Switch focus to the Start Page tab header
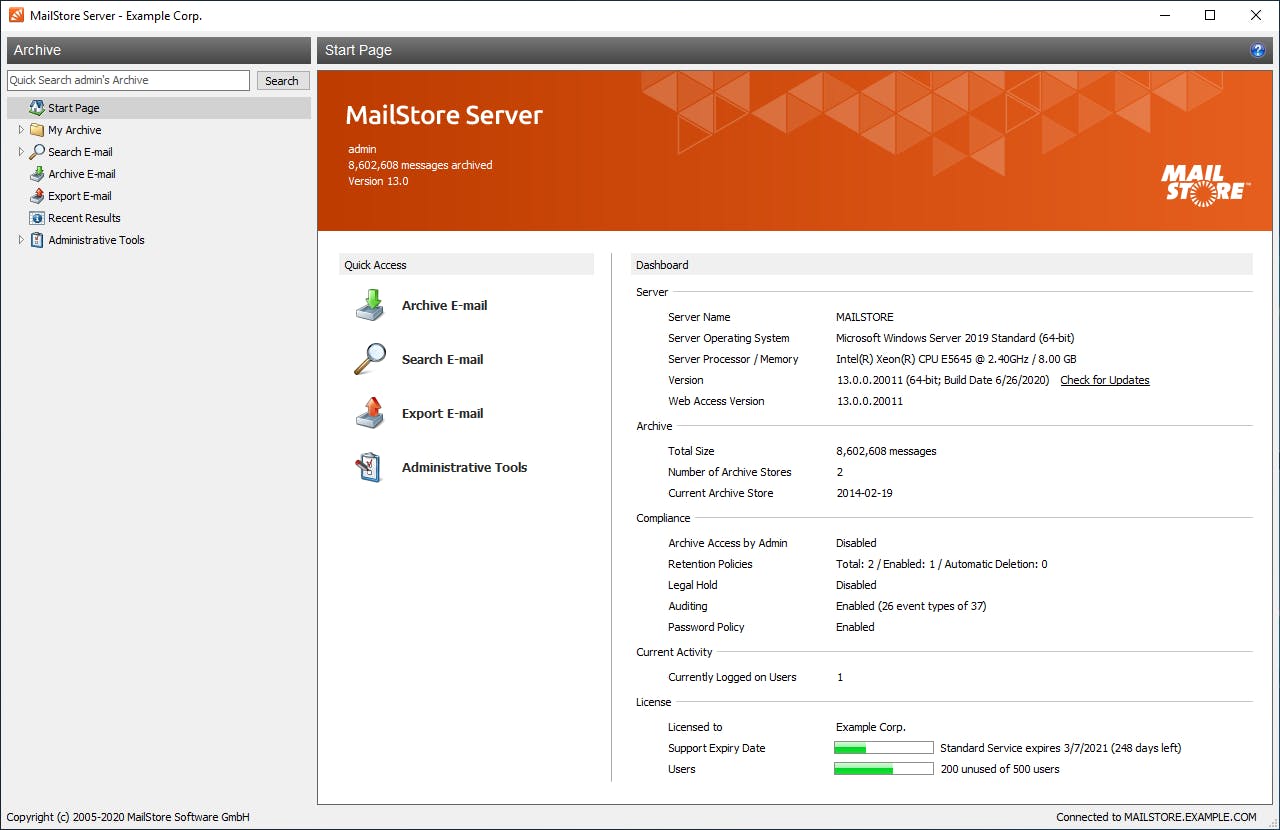This screenshot has height=830, width=1280. tap(358, 50)
